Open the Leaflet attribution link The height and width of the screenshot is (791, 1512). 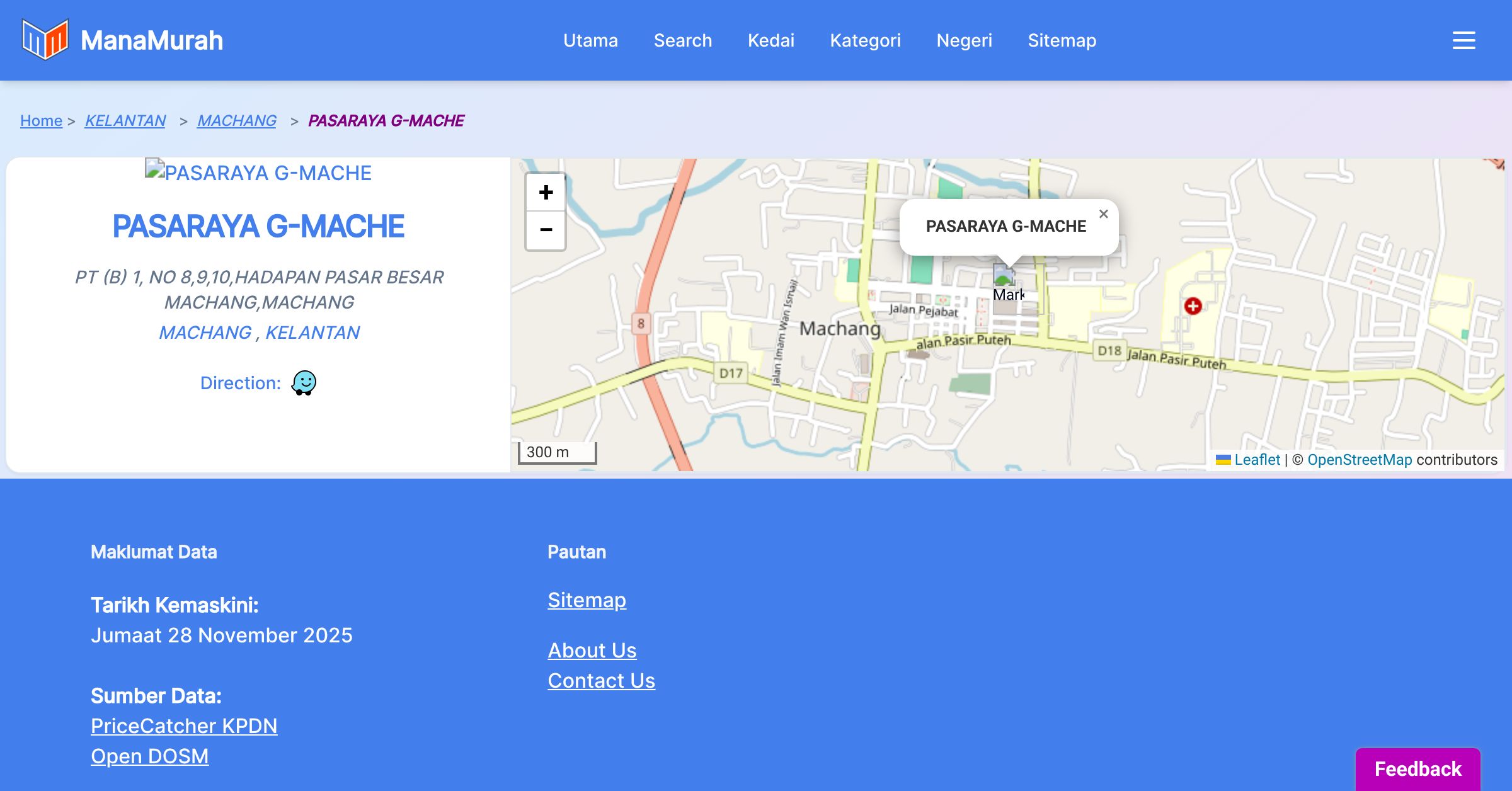(1257, 460)
